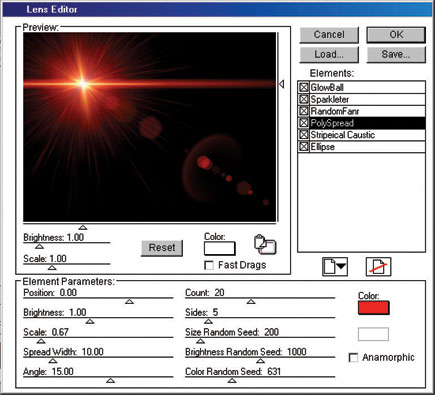
Task: Open the red element Color swatch
Action: [373, 308]
